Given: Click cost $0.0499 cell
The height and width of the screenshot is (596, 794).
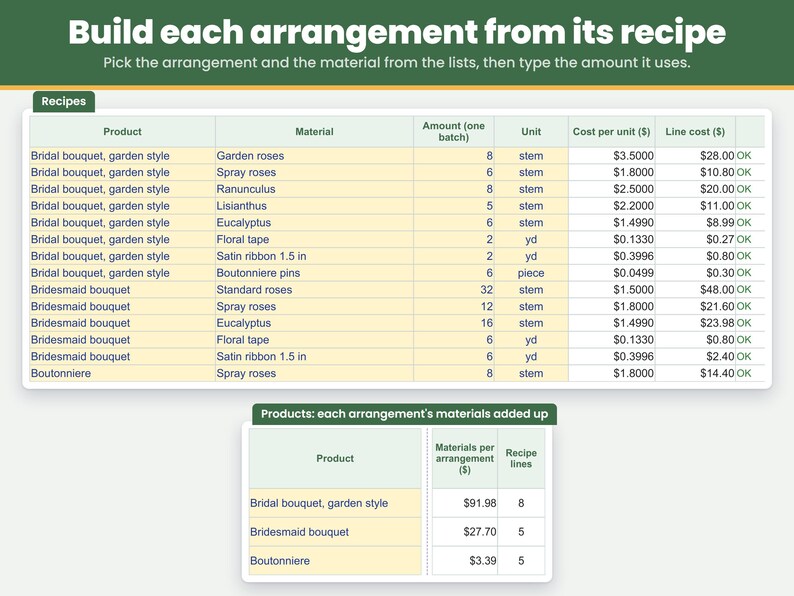Looking at the screenshot, I should [612, 273].
